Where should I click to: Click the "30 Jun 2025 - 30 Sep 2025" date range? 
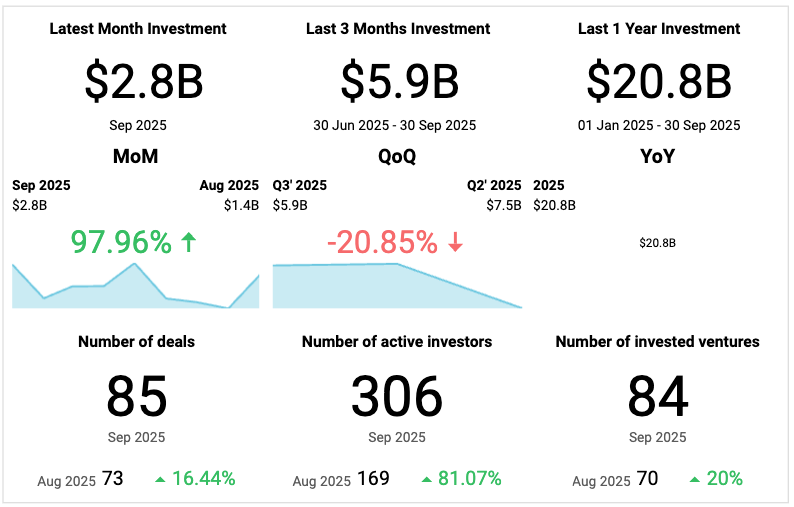coord(397,126)
